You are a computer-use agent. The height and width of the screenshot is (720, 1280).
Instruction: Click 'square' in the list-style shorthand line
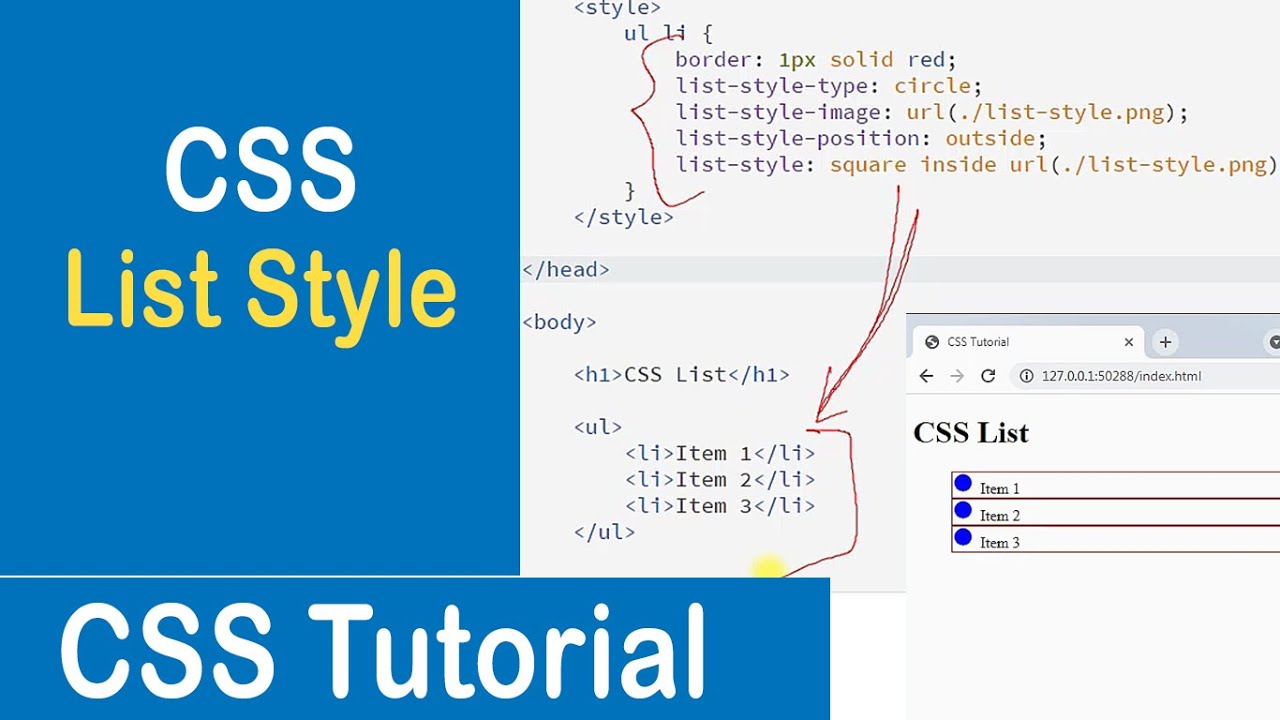click(868, 165)
